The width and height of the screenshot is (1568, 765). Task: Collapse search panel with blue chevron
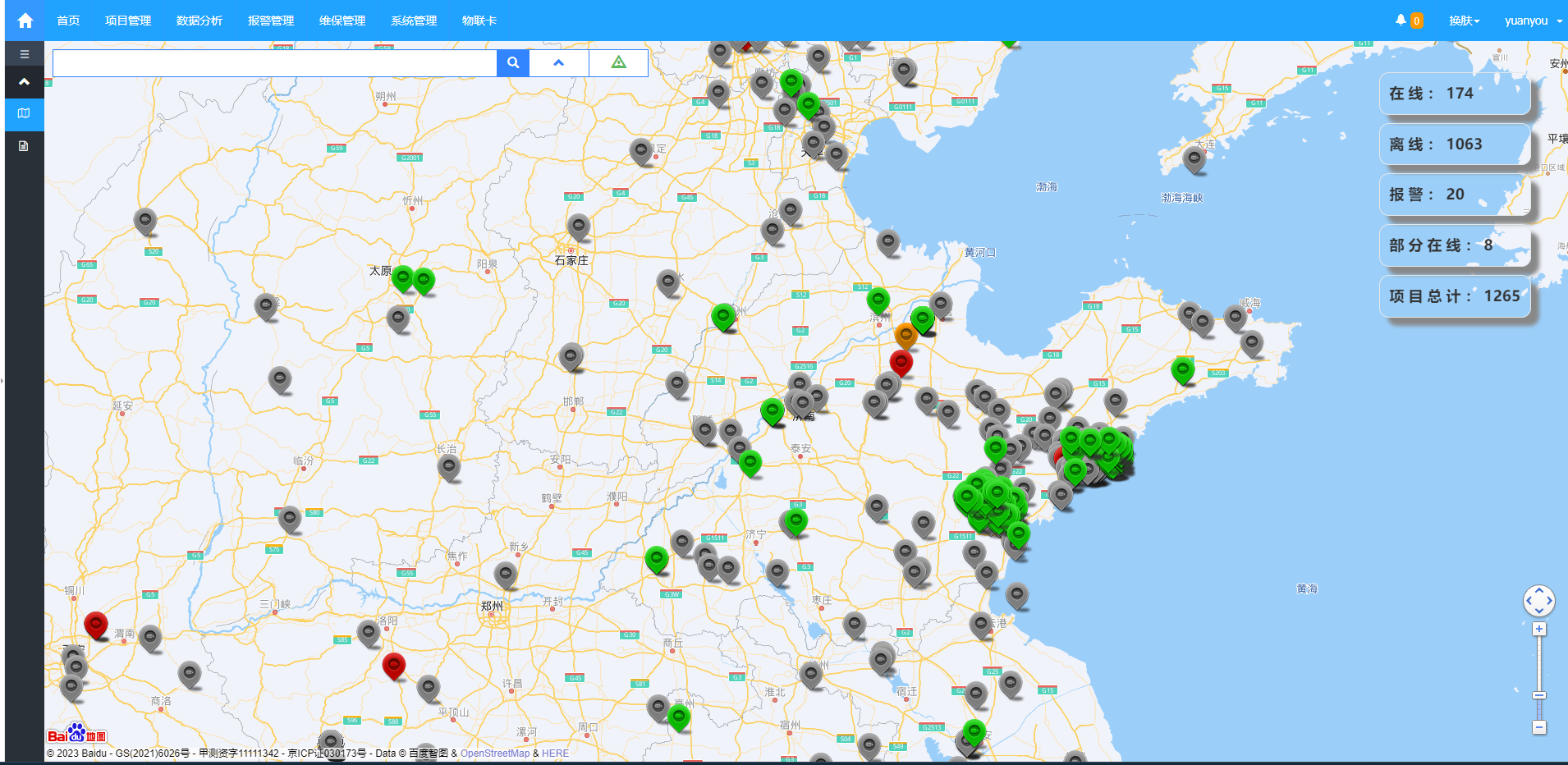click(x=559, y=62)
